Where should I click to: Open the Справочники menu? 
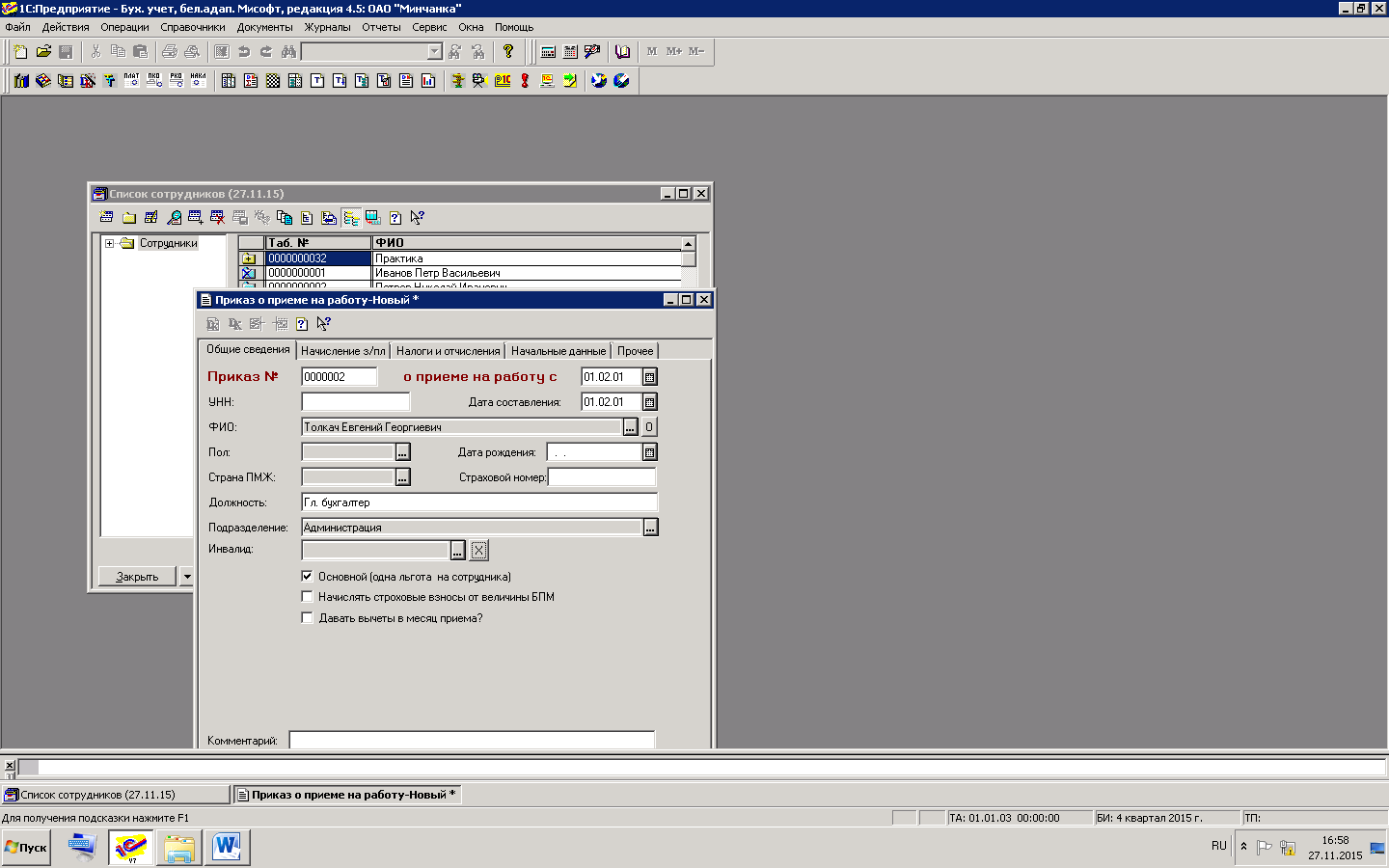click(x=193, y=27)
